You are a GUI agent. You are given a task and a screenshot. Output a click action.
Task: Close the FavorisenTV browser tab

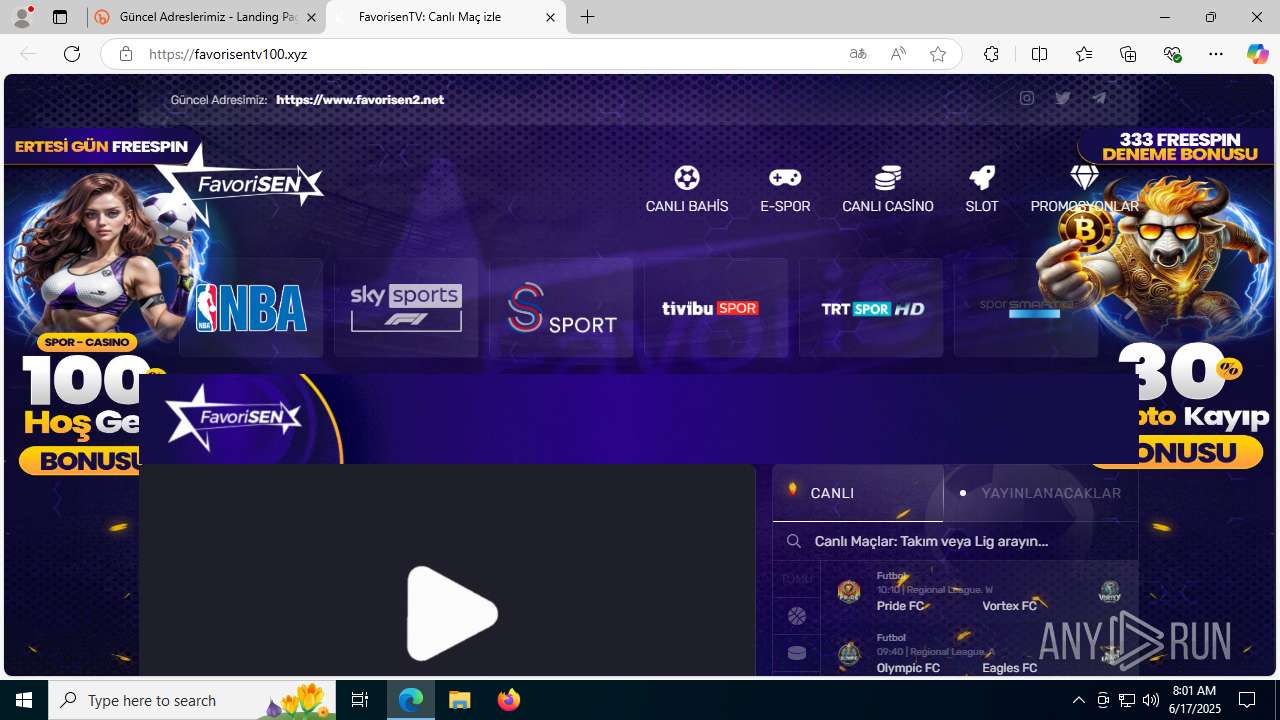tap(550, 17)
